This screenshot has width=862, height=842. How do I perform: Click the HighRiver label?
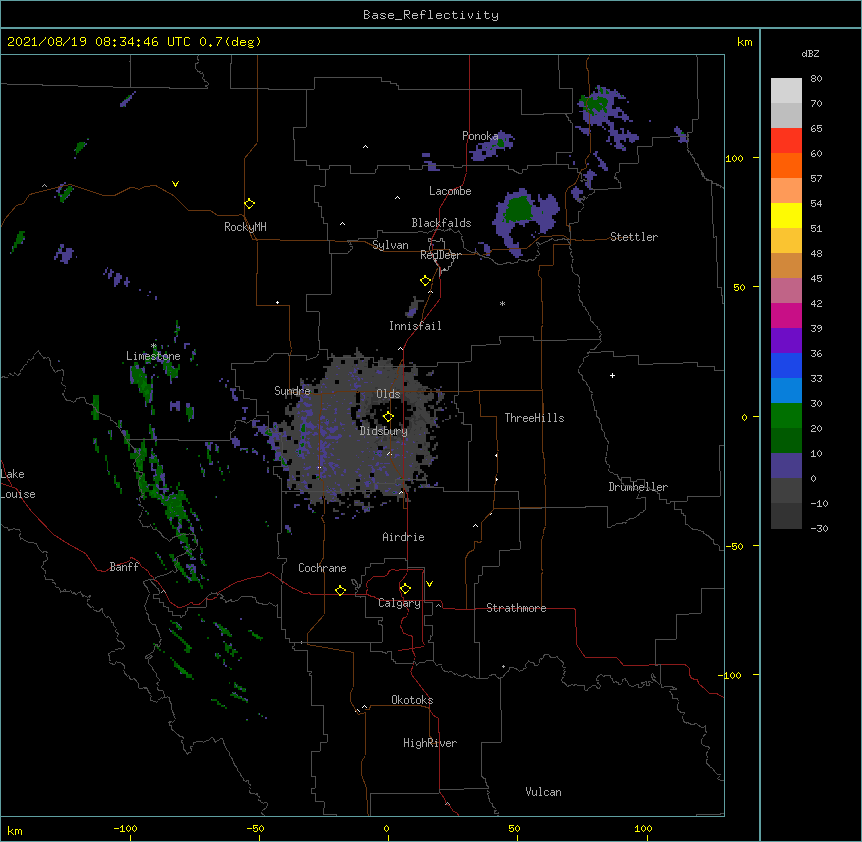click(x=430, y=743)
